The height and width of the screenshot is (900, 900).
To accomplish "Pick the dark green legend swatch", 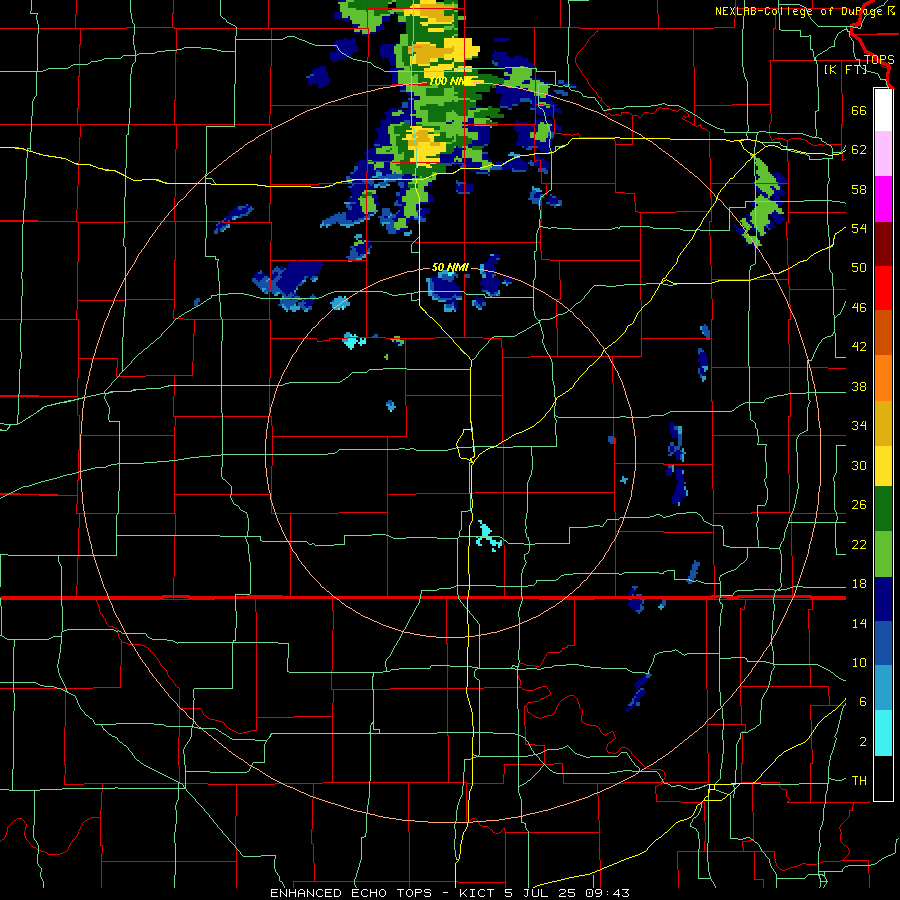I will point(883,509).
